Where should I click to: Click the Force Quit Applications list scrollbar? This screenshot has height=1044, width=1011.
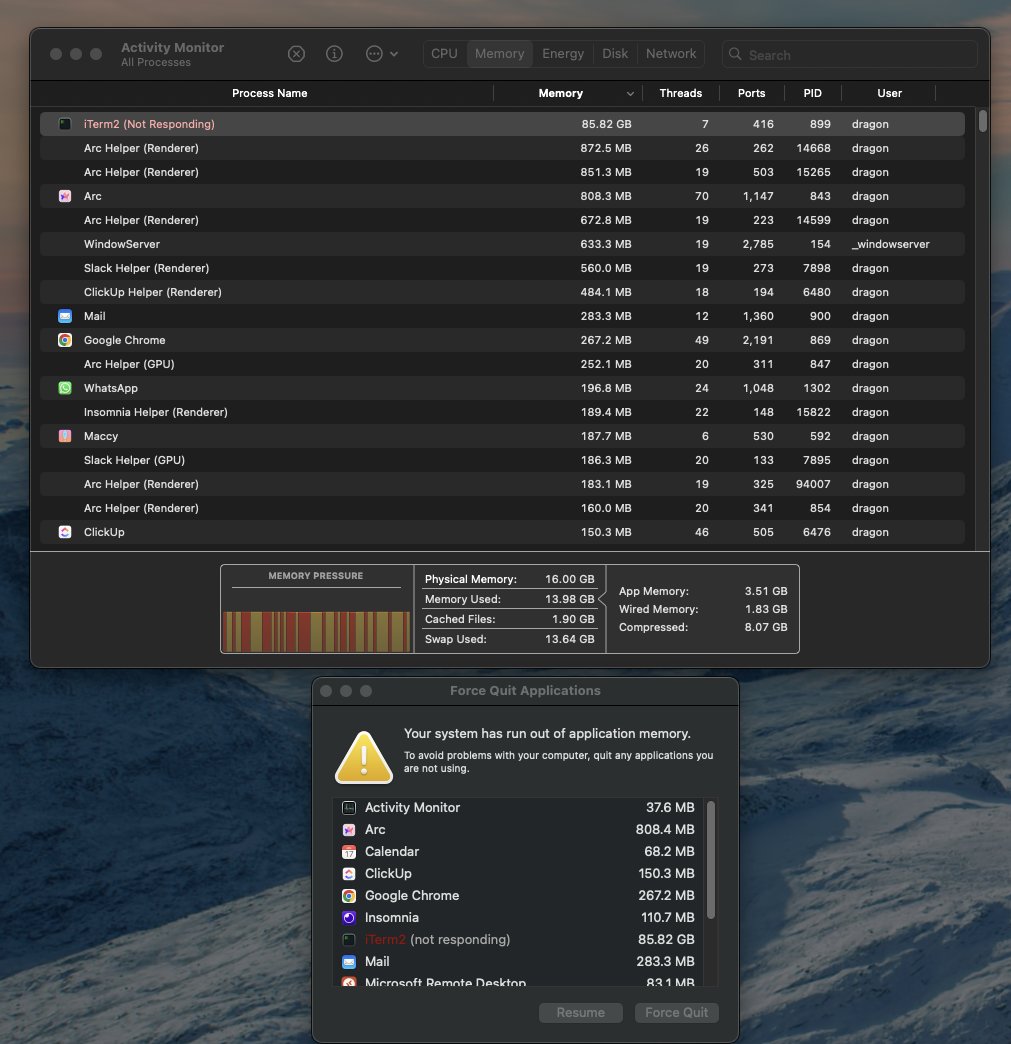pos(711,860)
